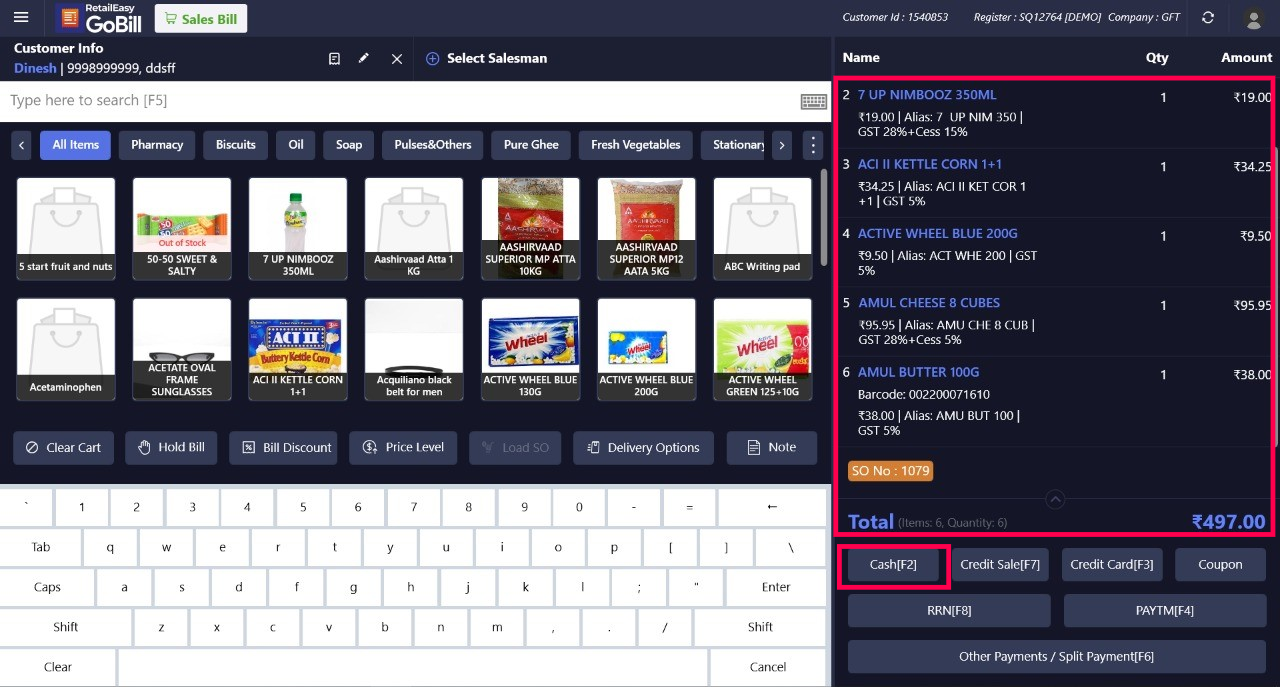Choose Credit Card[F3] payment
The width and height of the screenshot is (1280, 687).
click(x=1112, y=565)
